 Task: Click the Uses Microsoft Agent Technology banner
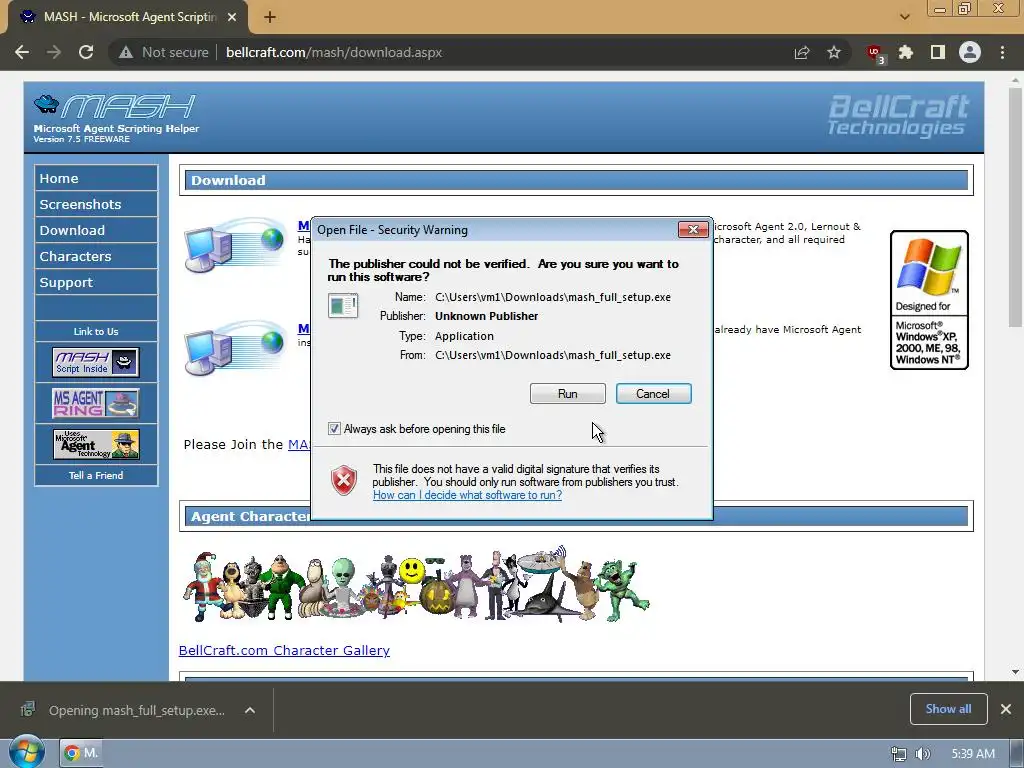click(x=96, y=444)
